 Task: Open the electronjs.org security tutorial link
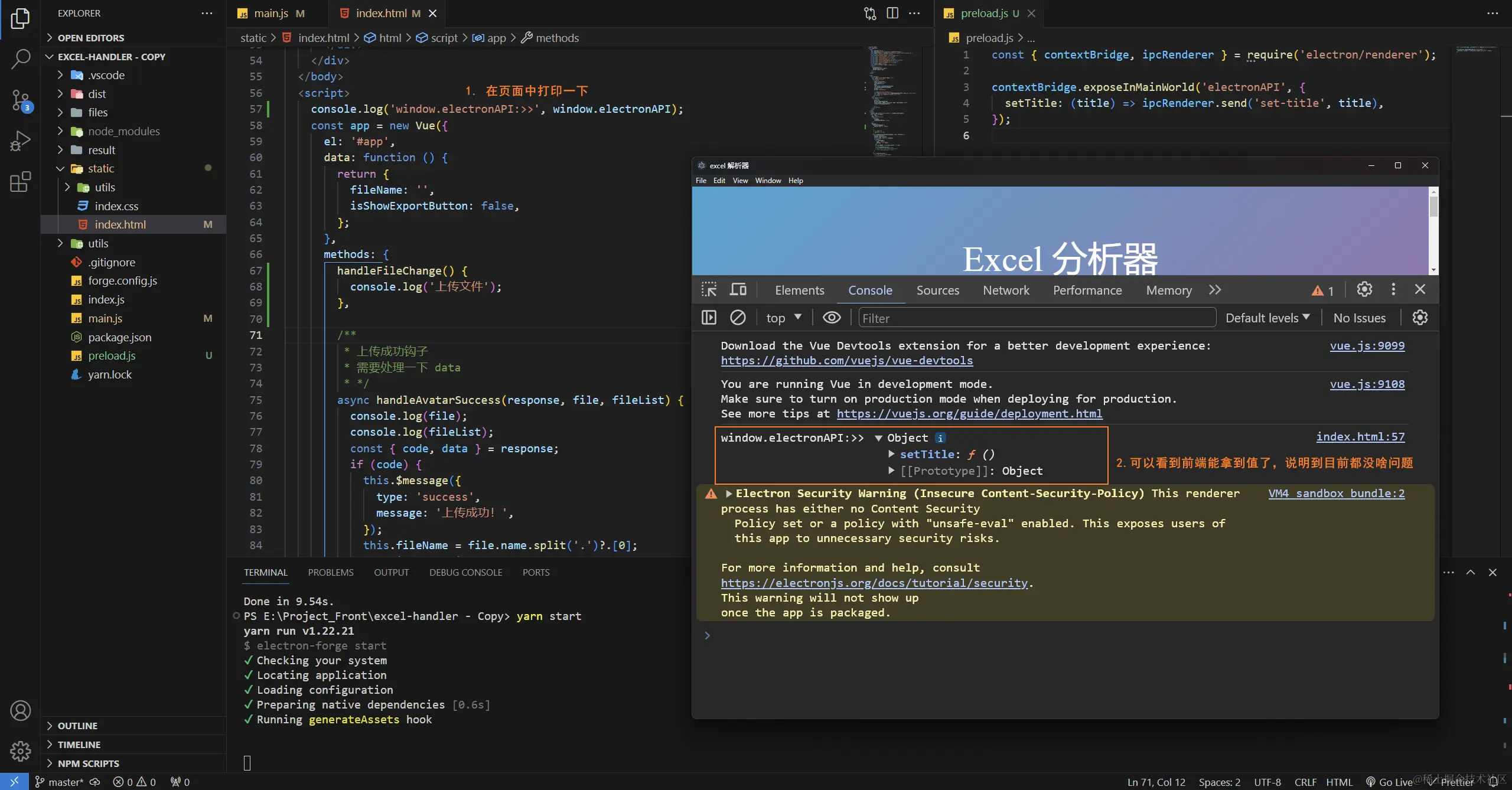874,583
